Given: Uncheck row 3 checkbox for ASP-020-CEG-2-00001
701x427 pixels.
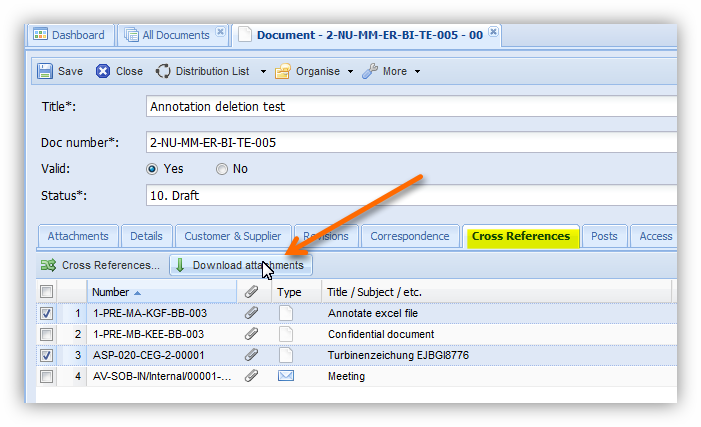Looking at the screenshot, I should tap(46, 355).
